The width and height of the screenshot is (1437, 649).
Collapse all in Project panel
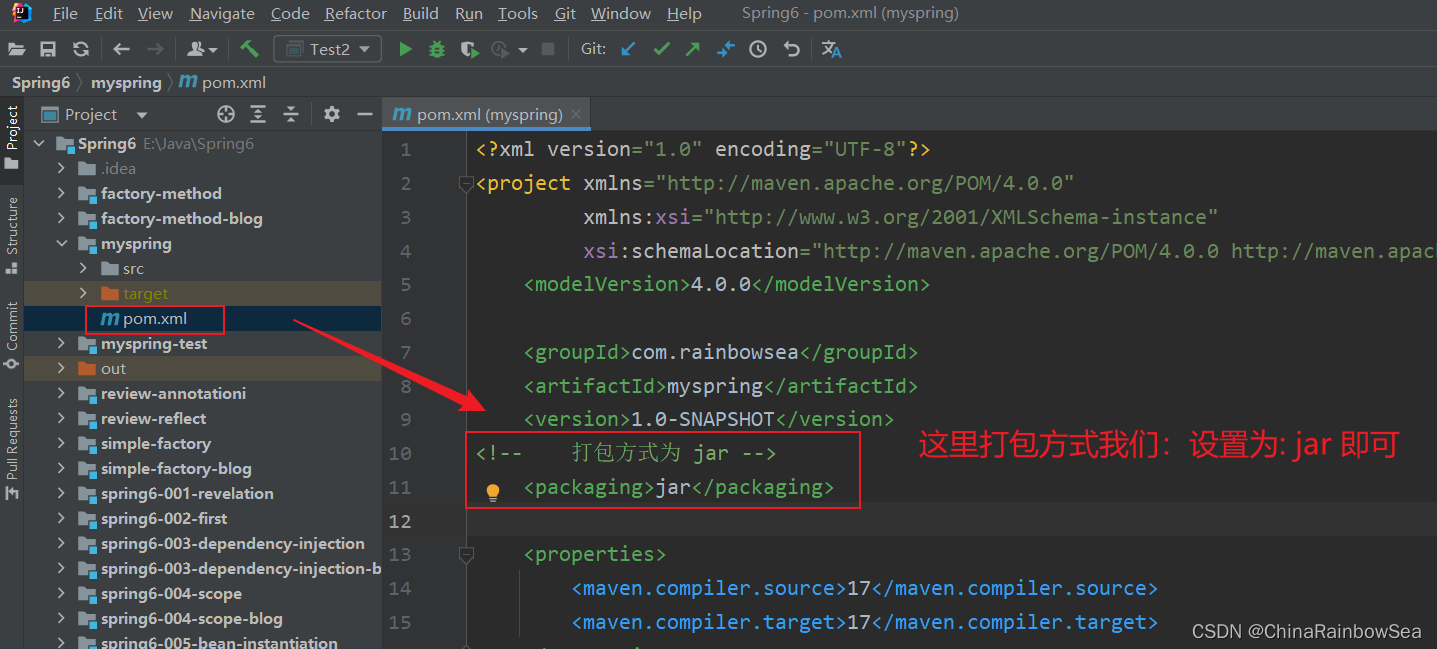click(x=291, y=114)
